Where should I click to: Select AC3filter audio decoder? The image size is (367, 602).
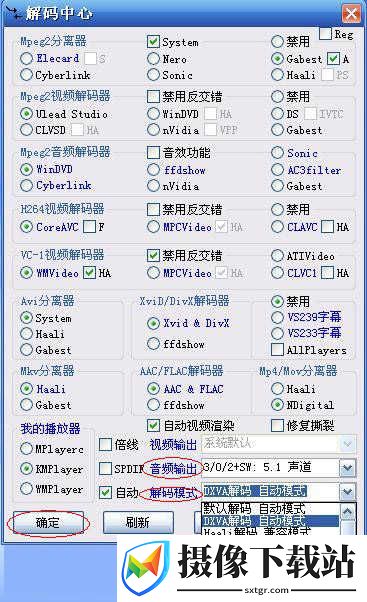pos(277,170)
